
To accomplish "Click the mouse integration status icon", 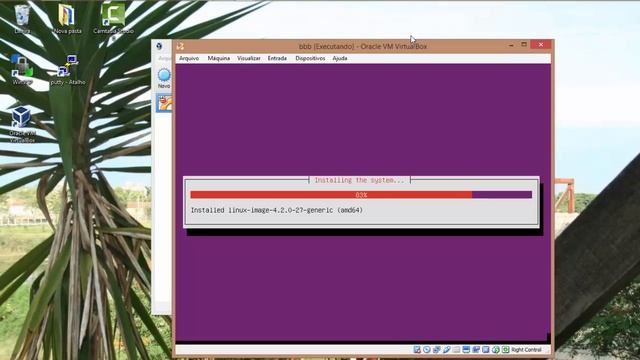I will (x=496, y=350).
